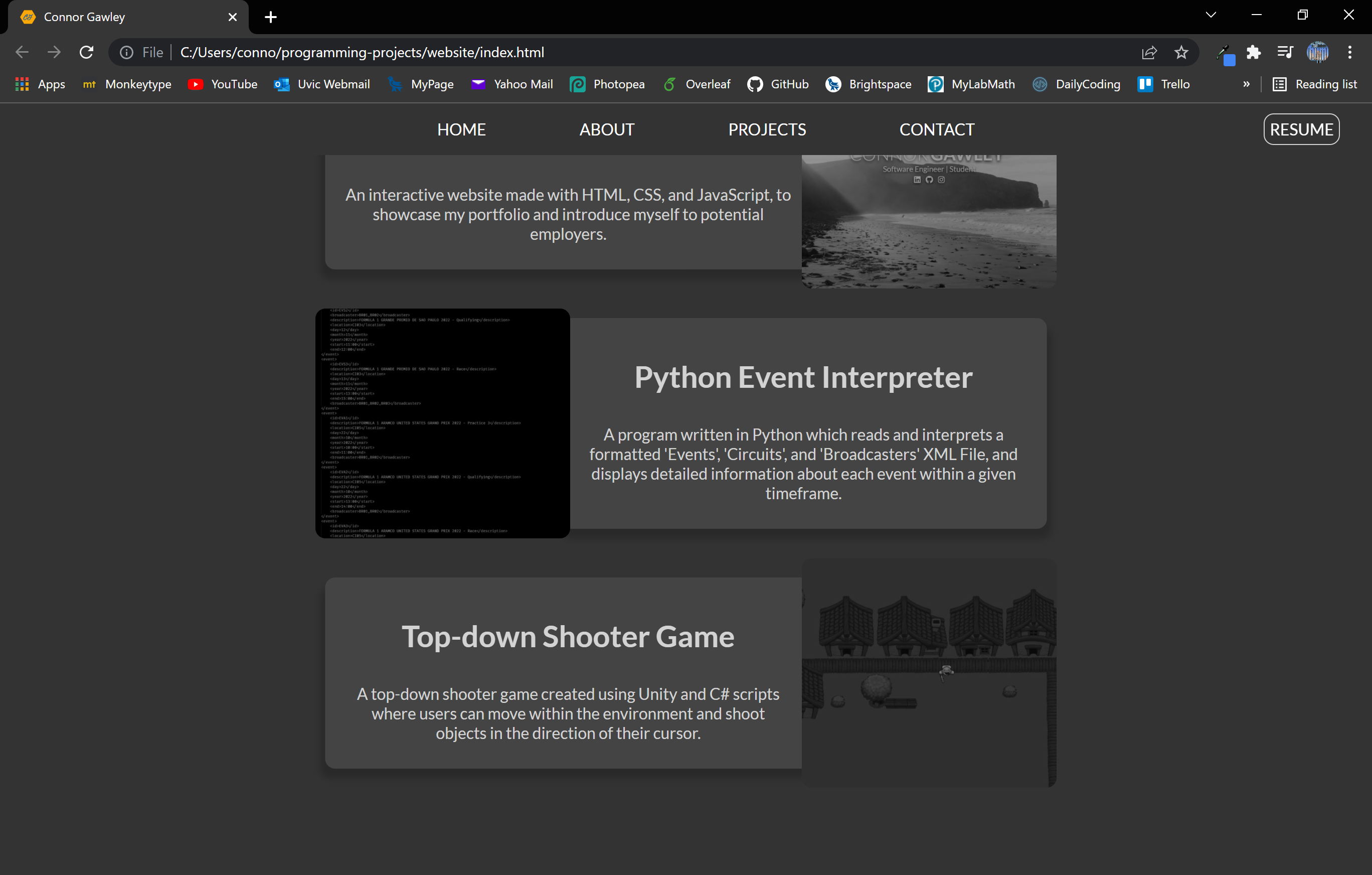Open the color picker extension icon
1372x875 pixels.
1225,55
